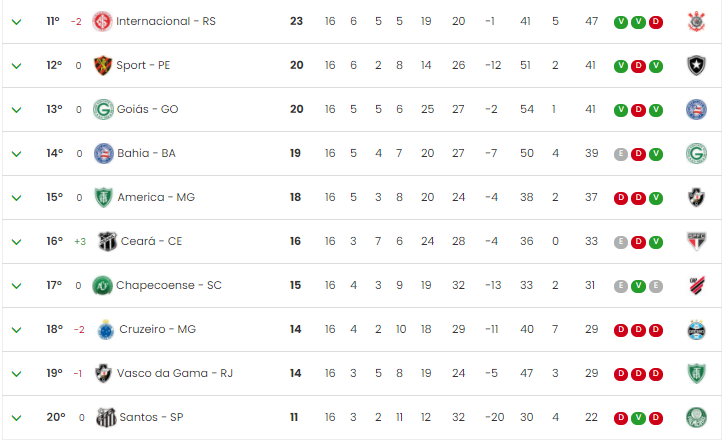726x443 pixels.
Task: Expand the Internacional - RS row chevron
Action: point(16,22)
